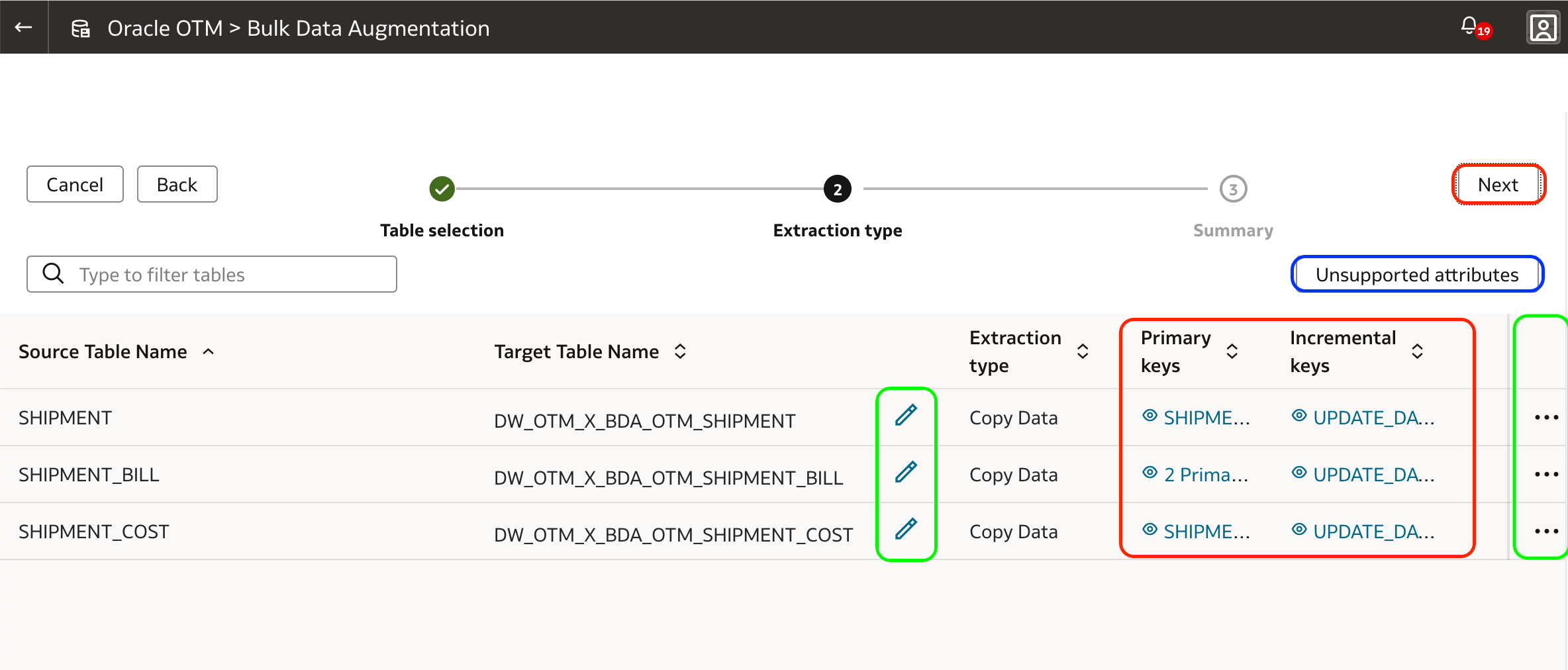1568x670 pixels.
Task: Open the user profile icon
Action: [x=1543, y=28]
